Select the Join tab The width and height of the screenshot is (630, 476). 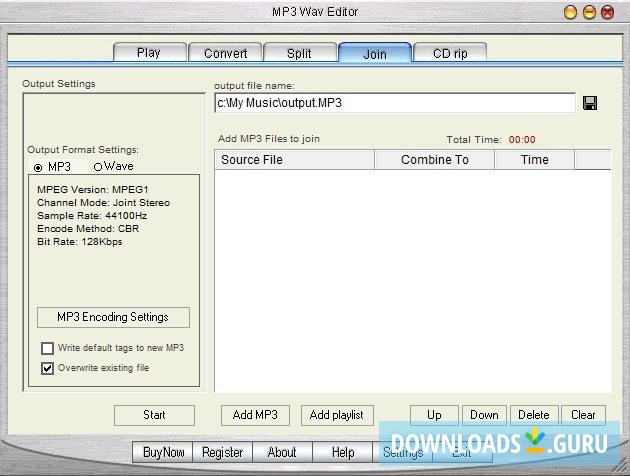click(375, 53)
